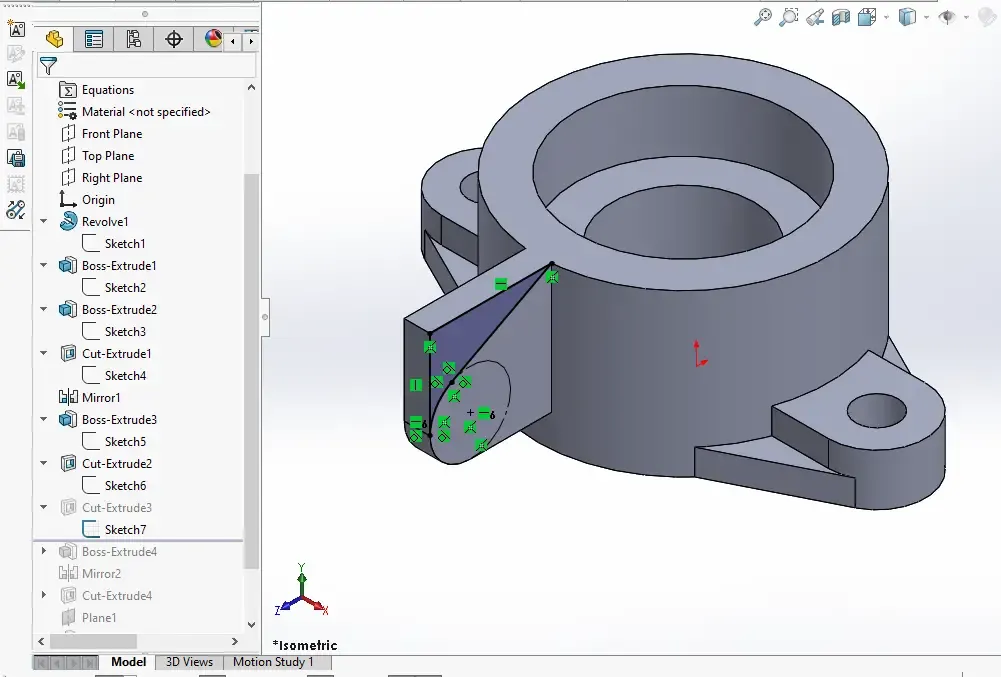This screenshot has height=677, width=1001.
Task: Click Zoom to Fit in view toolbar
Action: 762,17
